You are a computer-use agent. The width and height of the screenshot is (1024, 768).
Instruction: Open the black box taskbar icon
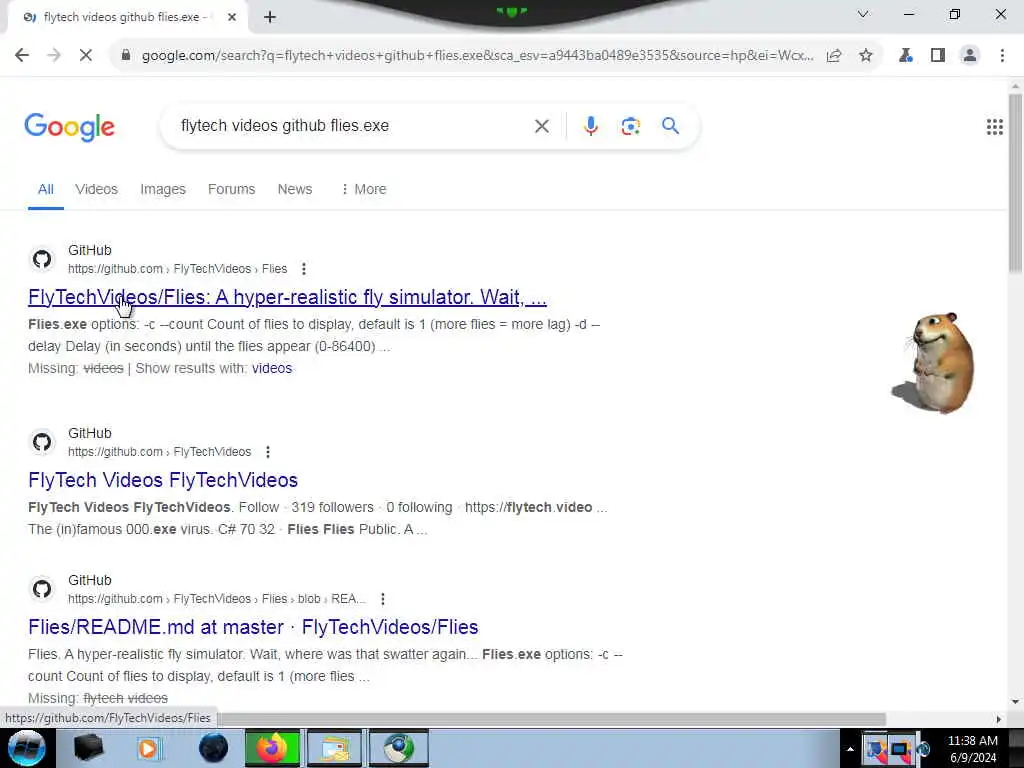[88, 748]
